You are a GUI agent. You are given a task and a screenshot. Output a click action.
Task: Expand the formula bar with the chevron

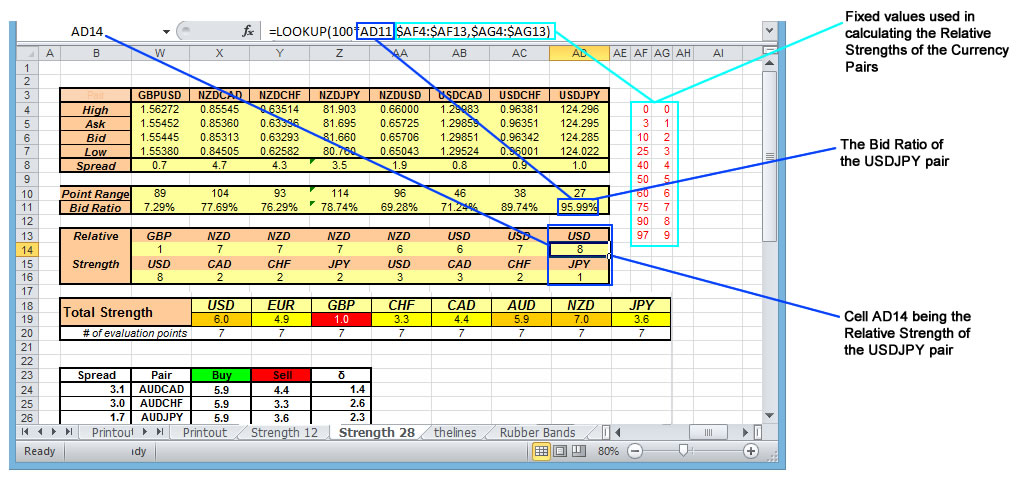[x=769, y=31]
